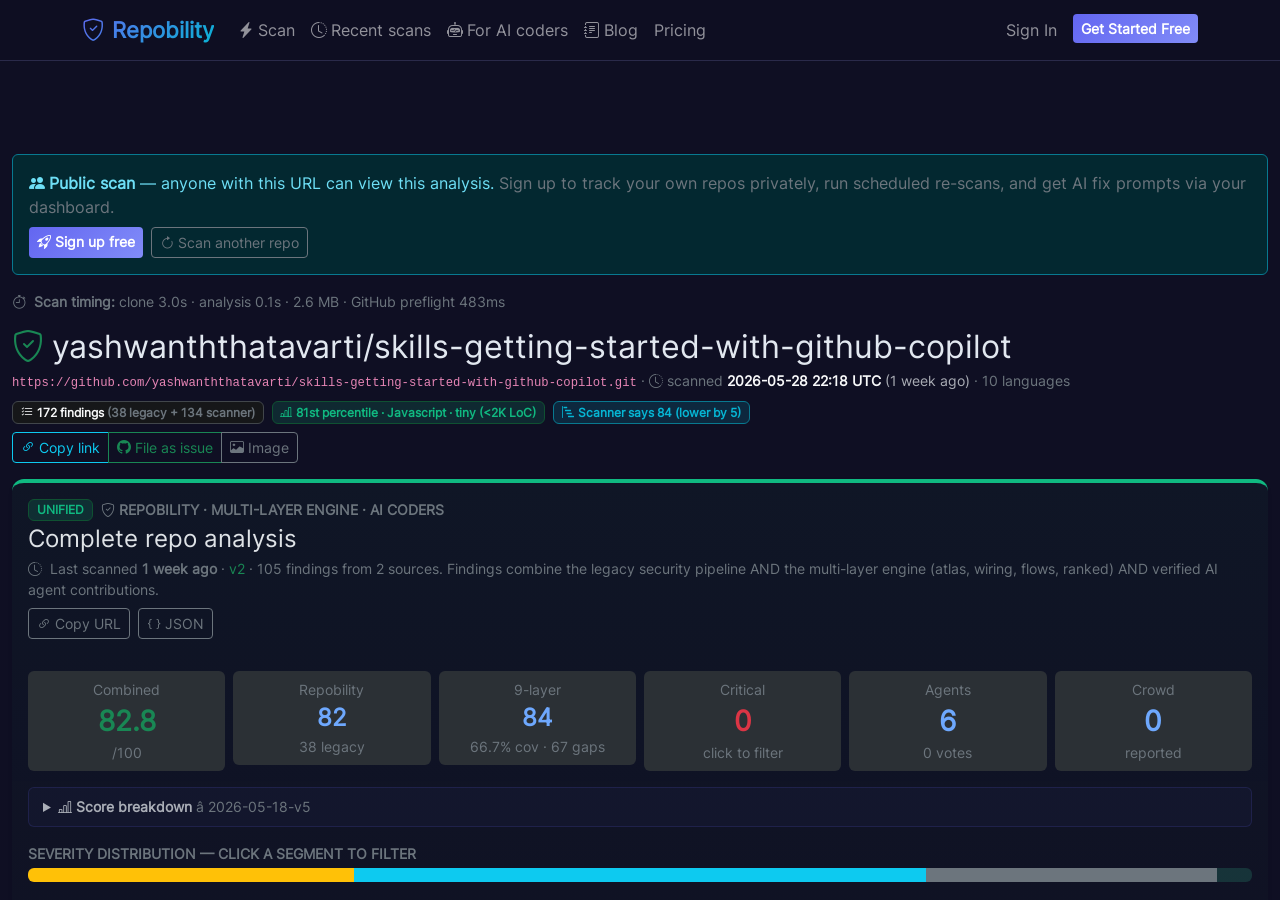Click Sign up free button
The height and width of the screenshot is (900, 1280).
click(86, 242)
